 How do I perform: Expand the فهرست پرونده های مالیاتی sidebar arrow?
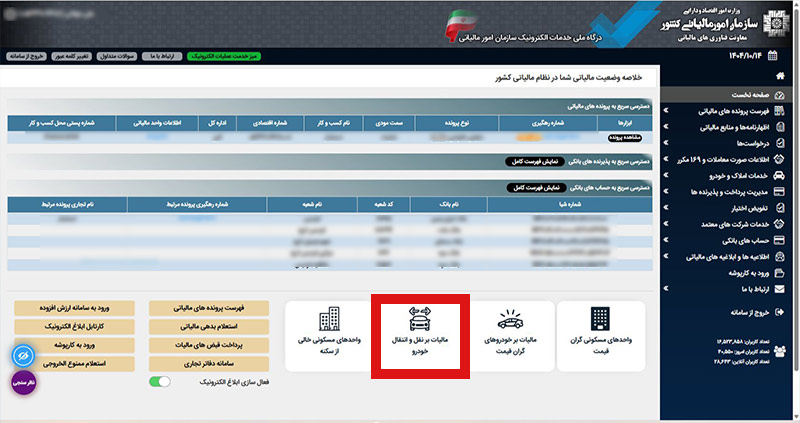[x=666, y=110]
